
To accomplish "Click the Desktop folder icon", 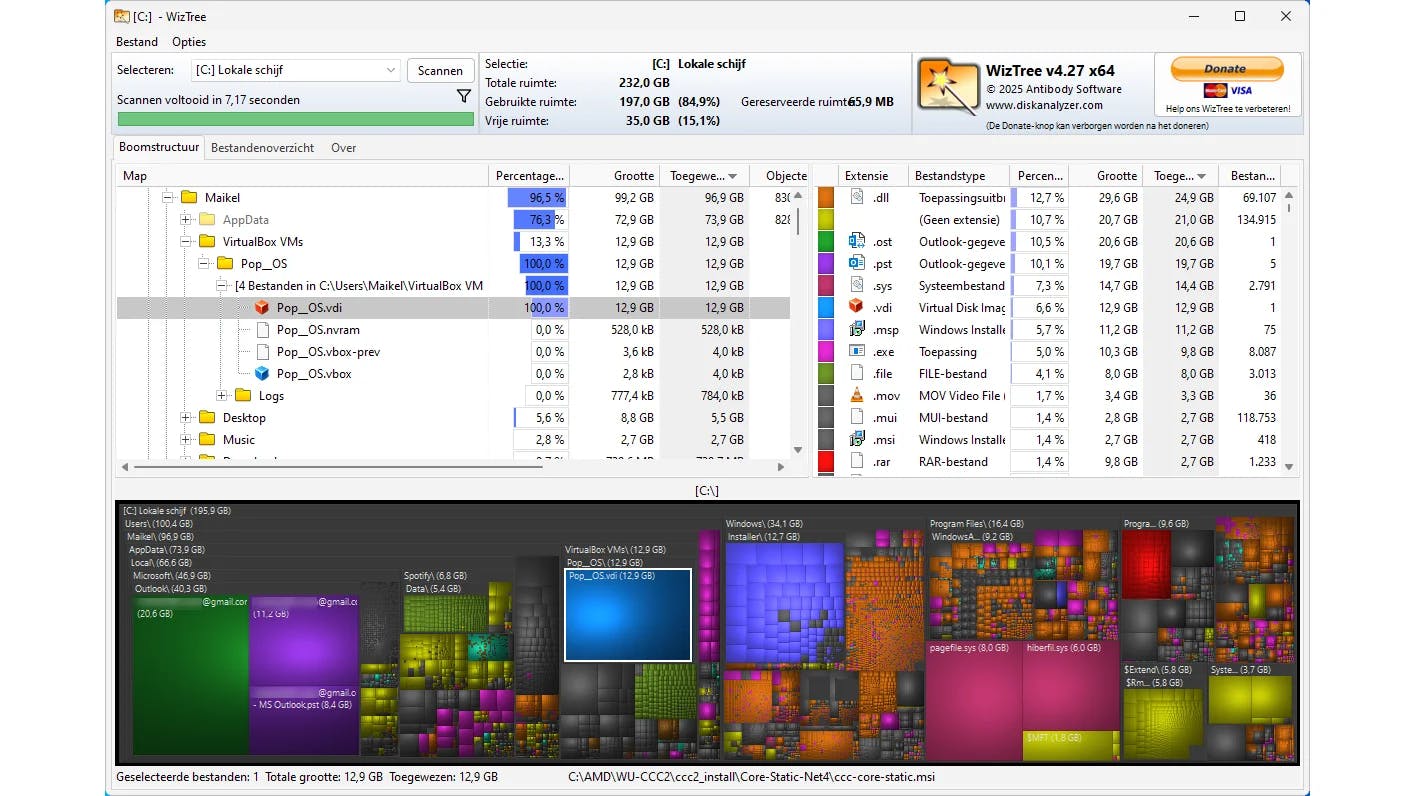I will click(x=207, y=418).
